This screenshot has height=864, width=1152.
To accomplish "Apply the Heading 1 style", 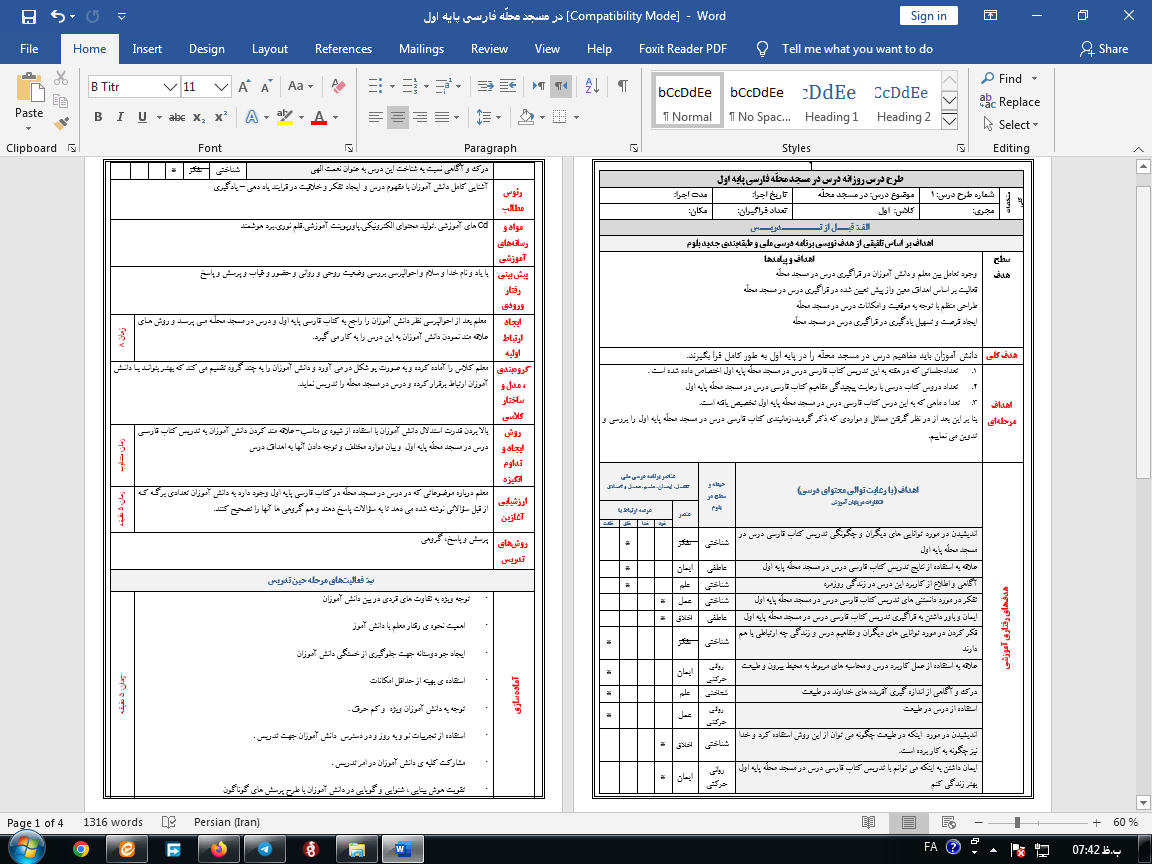I will [831, 102].
